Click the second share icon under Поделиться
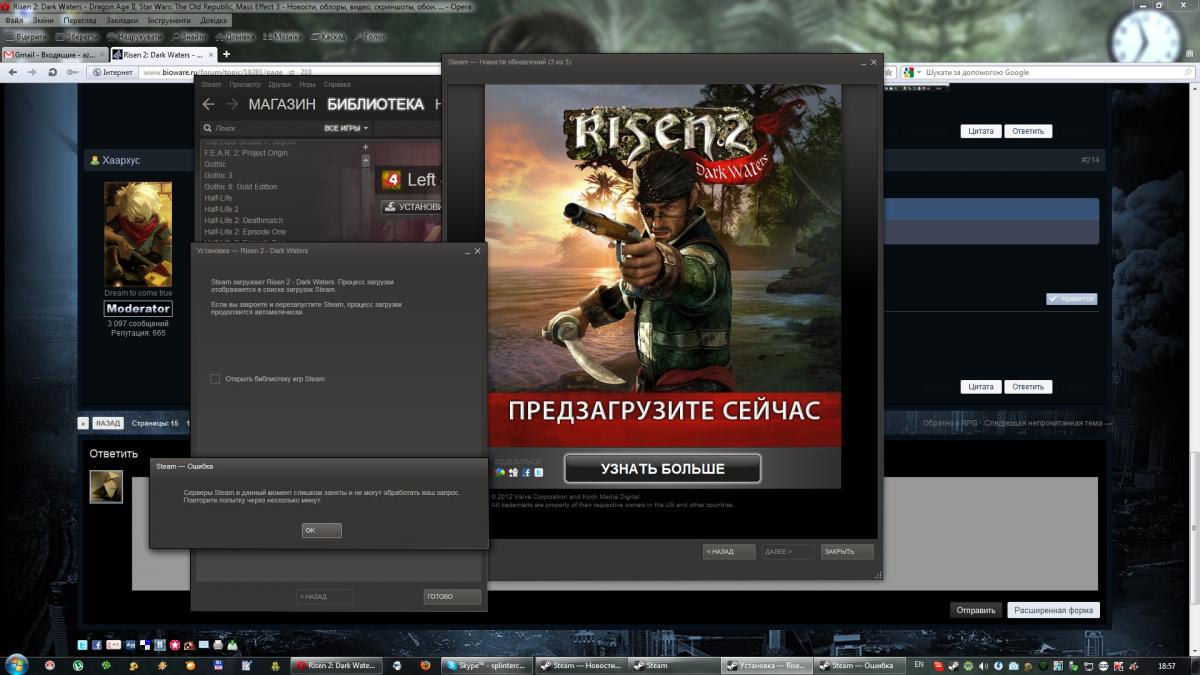 (x=513, y=472)
